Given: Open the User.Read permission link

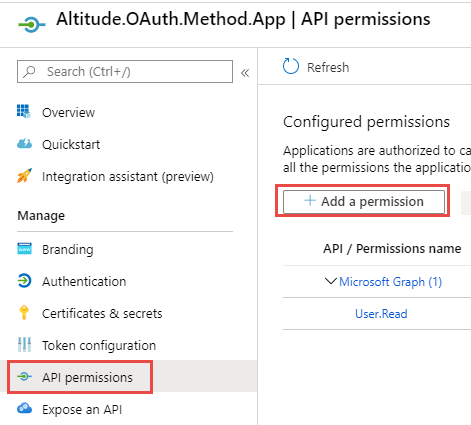Looking at the screenshot, I should (381, 314).
